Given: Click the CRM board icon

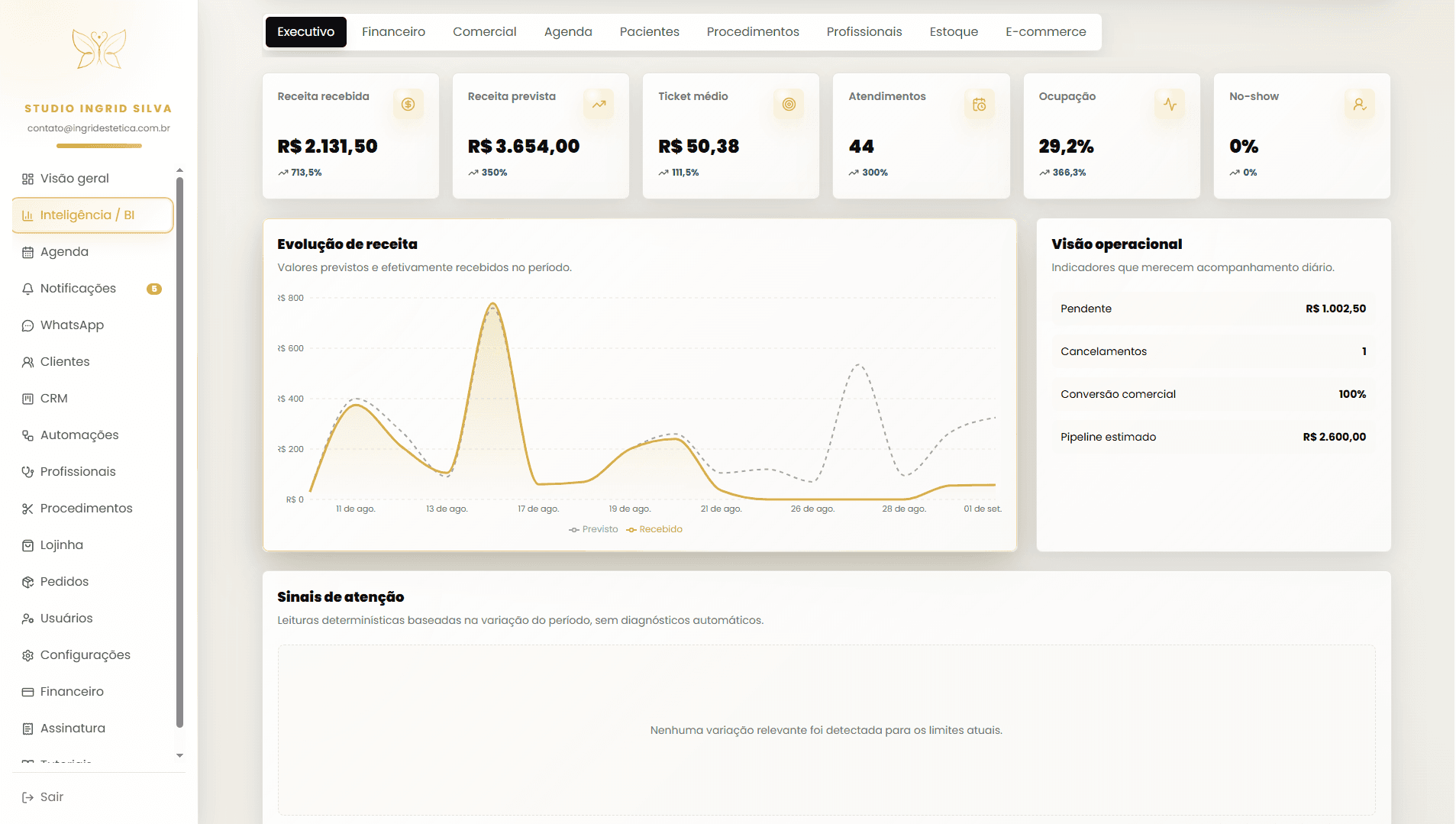Looking at the screenshot, I should pos(27,399).
